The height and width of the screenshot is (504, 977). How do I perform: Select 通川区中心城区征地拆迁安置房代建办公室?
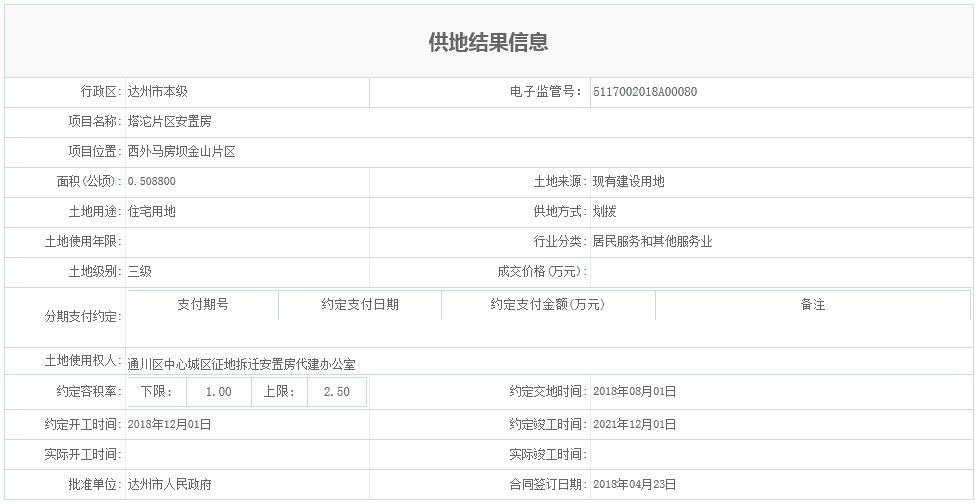242,364
